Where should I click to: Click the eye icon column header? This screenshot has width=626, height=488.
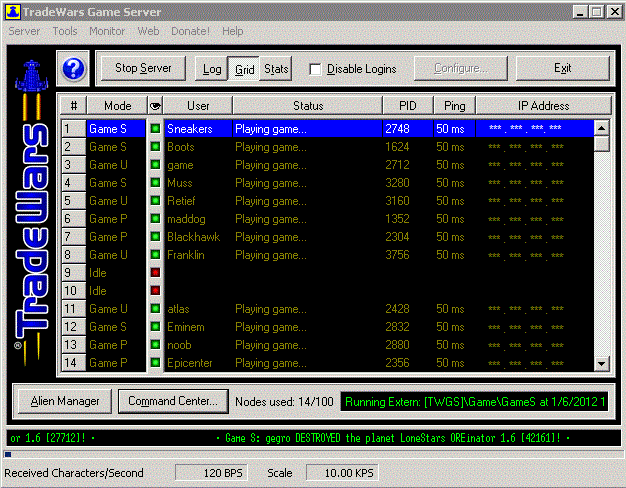pyautogui.click(x=155, y=105)
